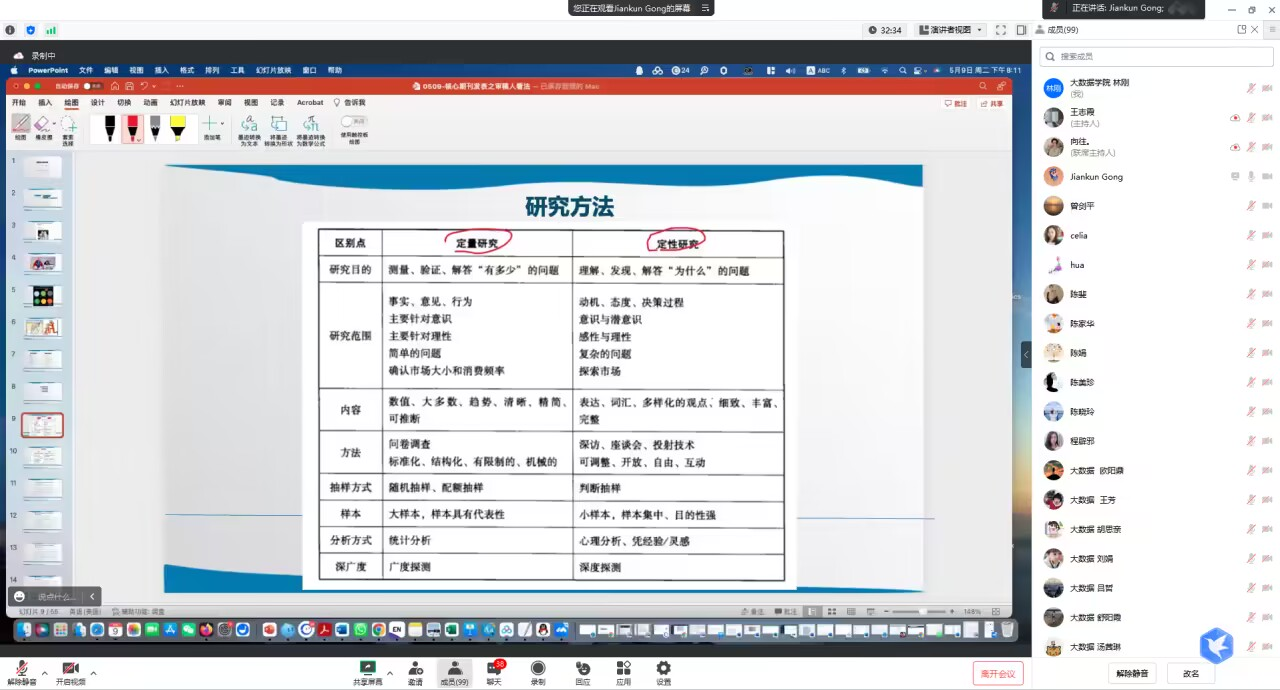Expand the Add Pen dropdown arrow
Image resolution: width=1280 pixels, height=690 pixels.
pyautogui.click(x=222, y=124)
